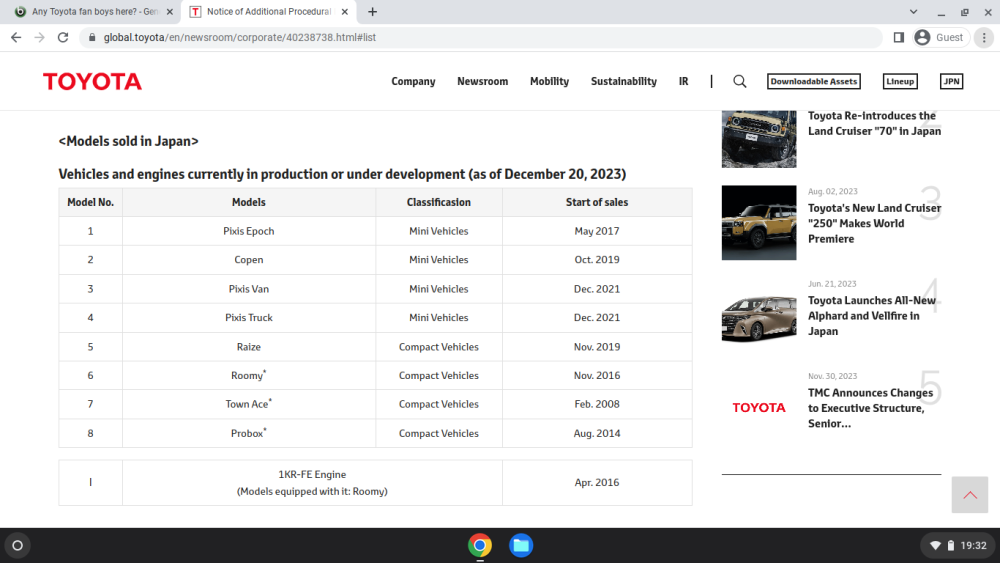
Task: Switch to JPN language
Action: 951,81
